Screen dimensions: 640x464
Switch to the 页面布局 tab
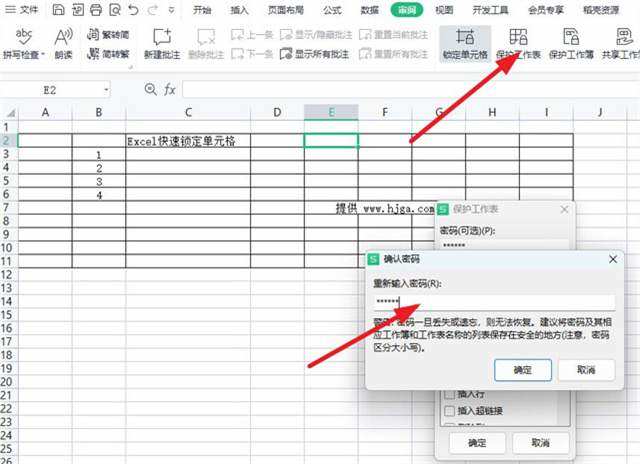click(286, 10)
